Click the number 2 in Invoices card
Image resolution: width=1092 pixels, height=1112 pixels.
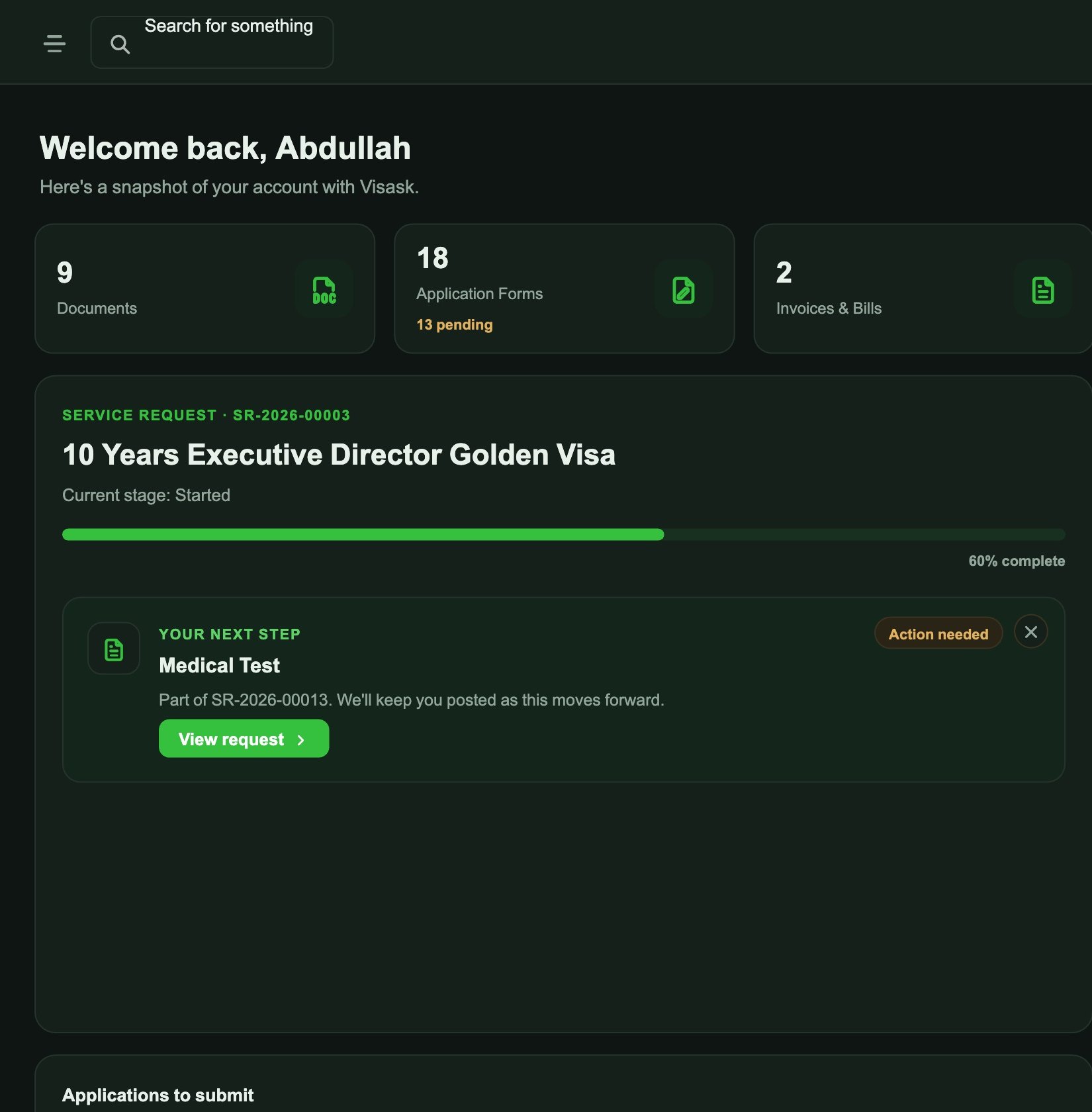tap(784, 273)
